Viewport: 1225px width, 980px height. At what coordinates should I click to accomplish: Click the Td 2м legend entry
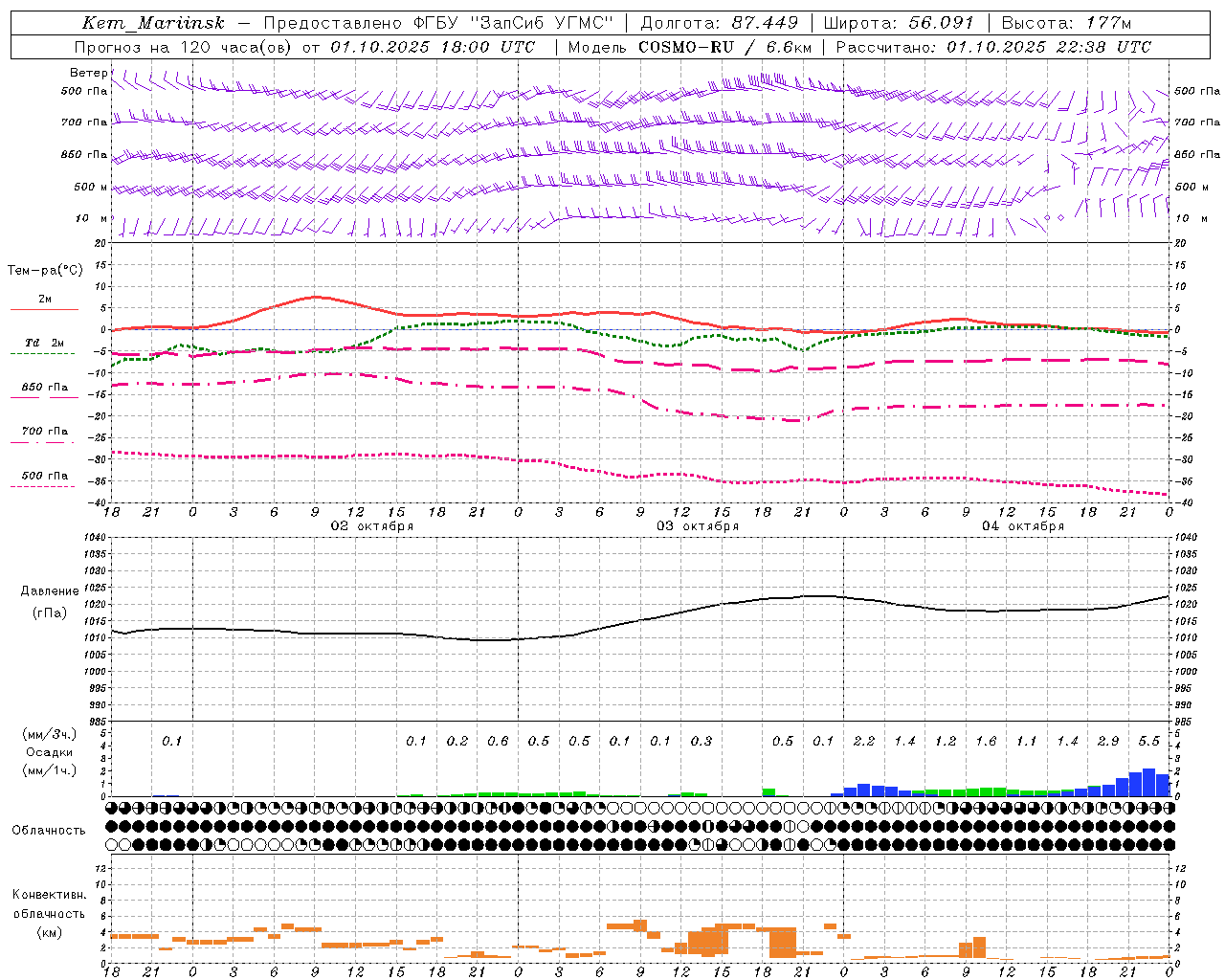coord(45,343)
